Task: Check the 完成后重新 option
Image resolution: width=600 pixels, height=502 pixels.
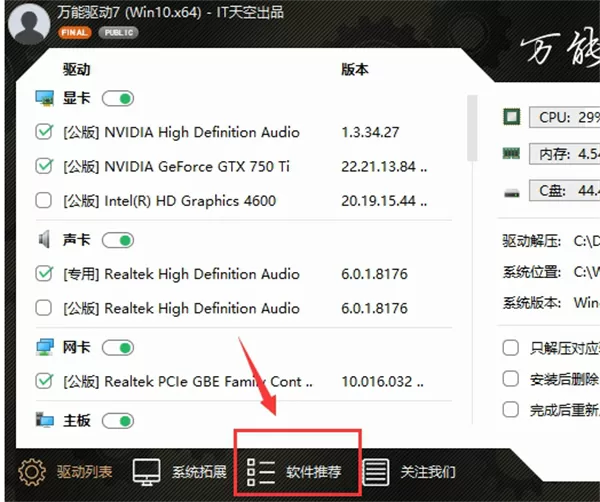Action: coord(511,409)
